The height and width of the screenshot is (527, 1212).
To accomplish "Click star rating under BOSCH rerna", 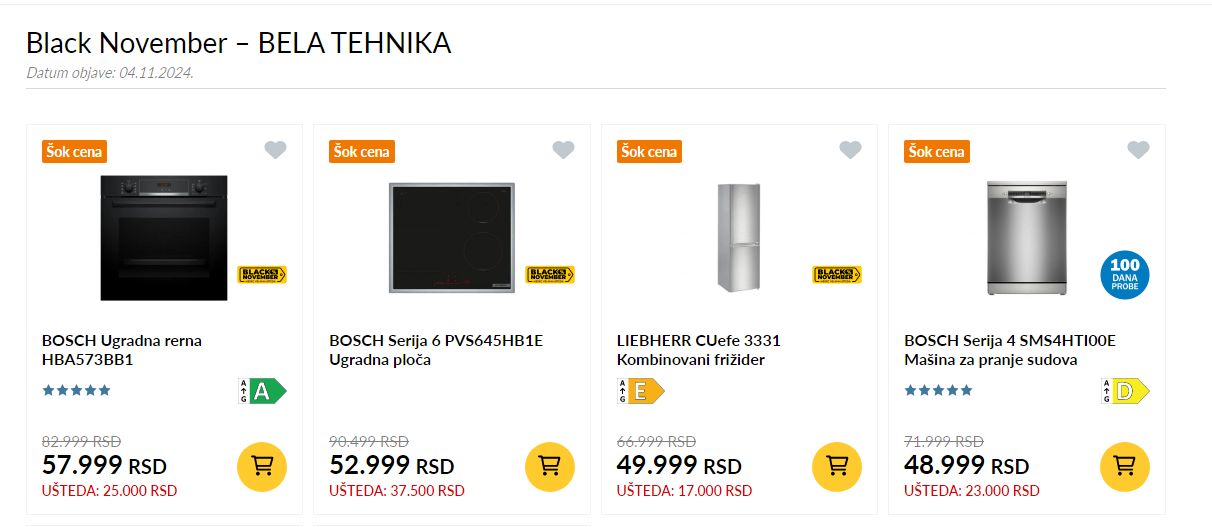I will pos(76,391).
